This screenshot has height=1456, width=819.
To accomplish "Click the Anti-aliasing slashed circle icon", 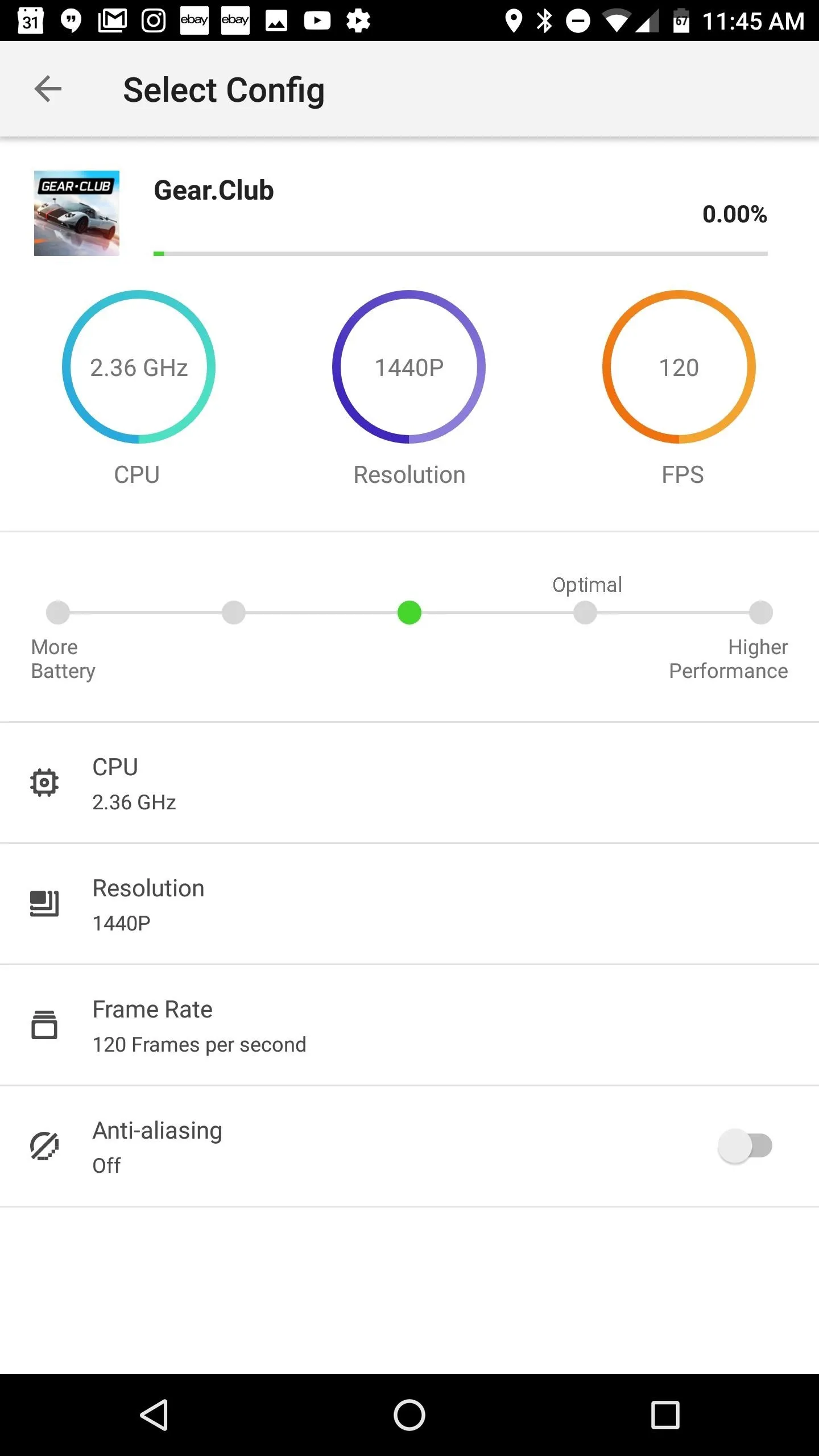I will tap(44, 1146).
